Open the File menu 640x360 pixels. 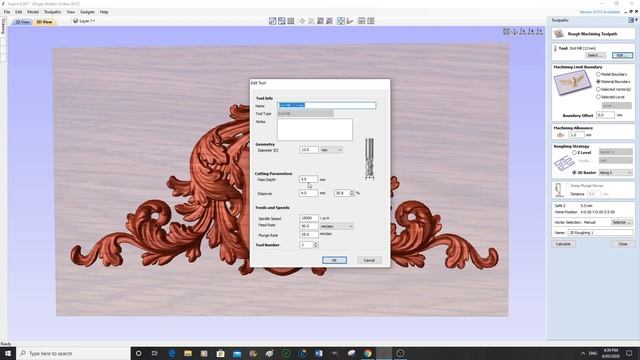(7, 12)
